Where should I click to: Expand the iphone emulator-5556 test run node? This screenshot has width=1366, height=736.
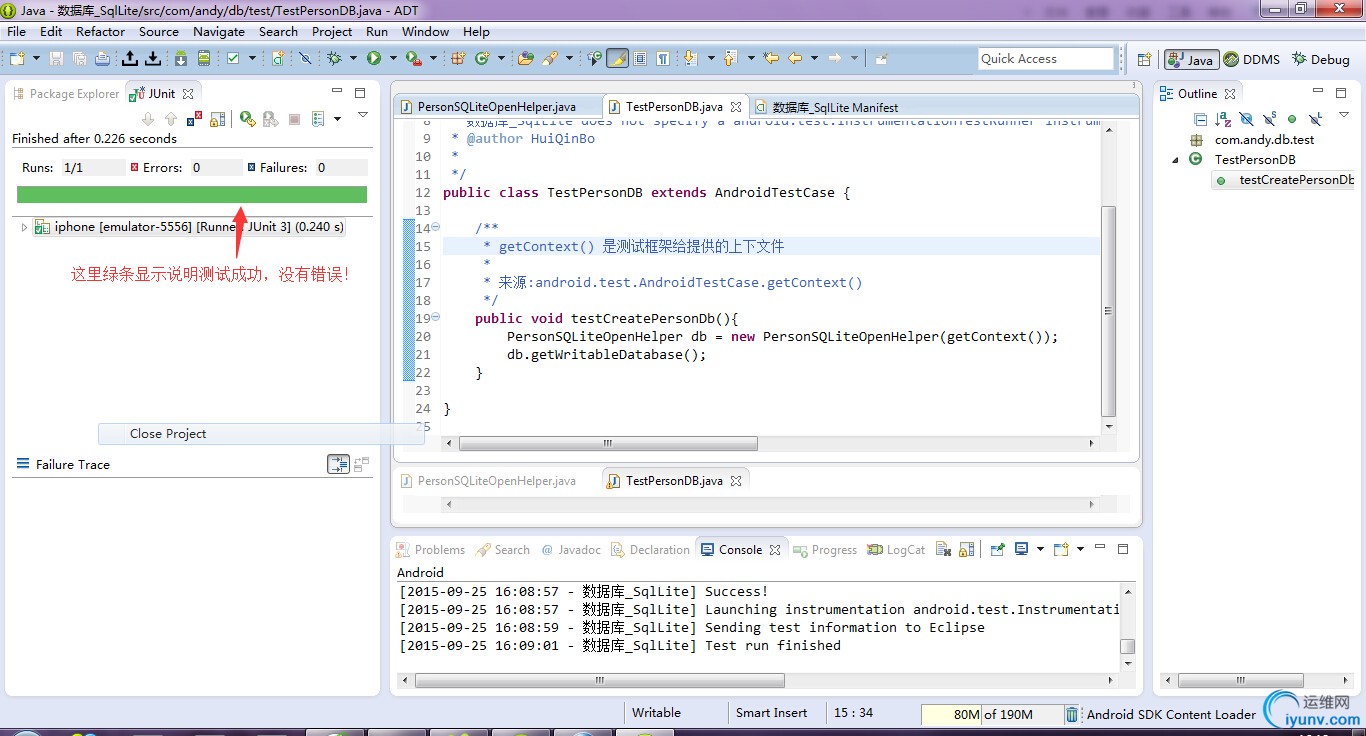coord(25,228)
